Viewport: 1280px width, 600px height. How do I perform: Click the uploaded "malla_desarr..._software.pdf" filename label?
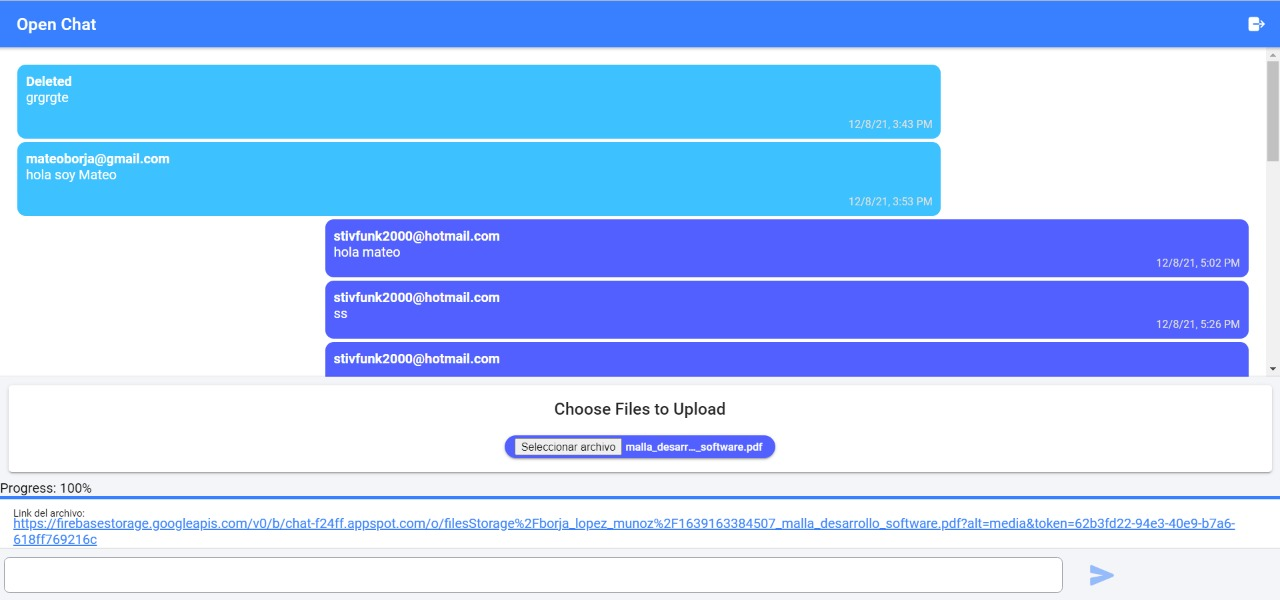pyautogui.click(x=697, y=447)
